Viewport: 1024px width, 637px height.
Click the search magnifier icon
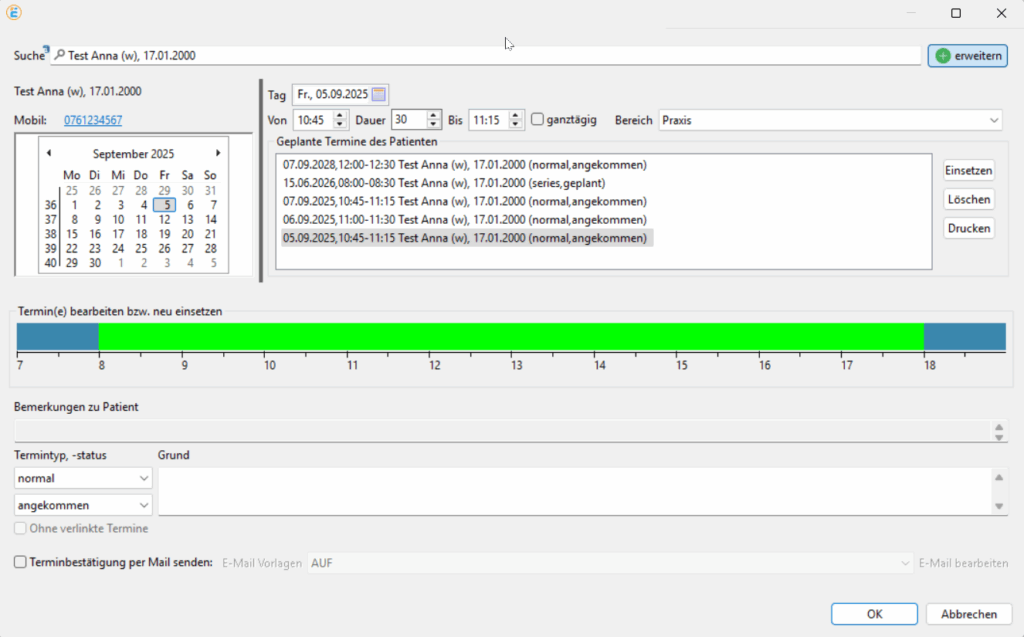60,56
